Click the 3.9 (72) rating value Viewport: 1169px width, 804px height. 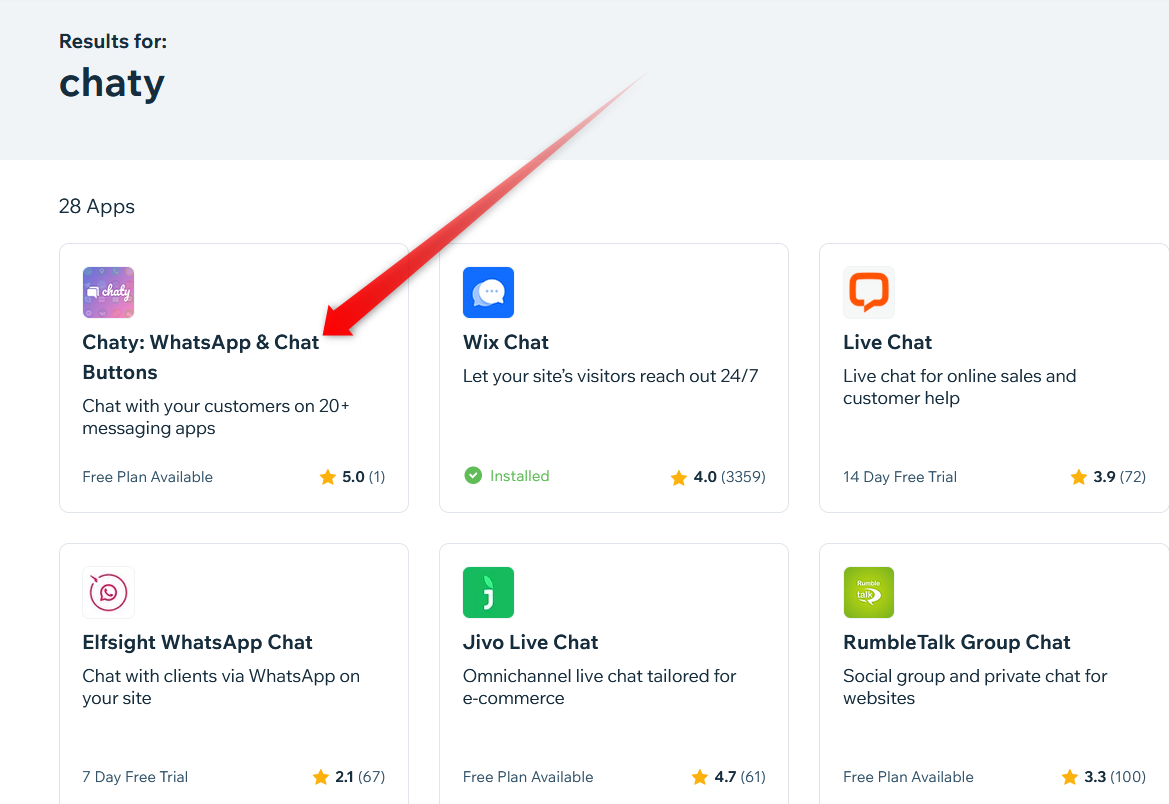click(x=1120, y=477)
